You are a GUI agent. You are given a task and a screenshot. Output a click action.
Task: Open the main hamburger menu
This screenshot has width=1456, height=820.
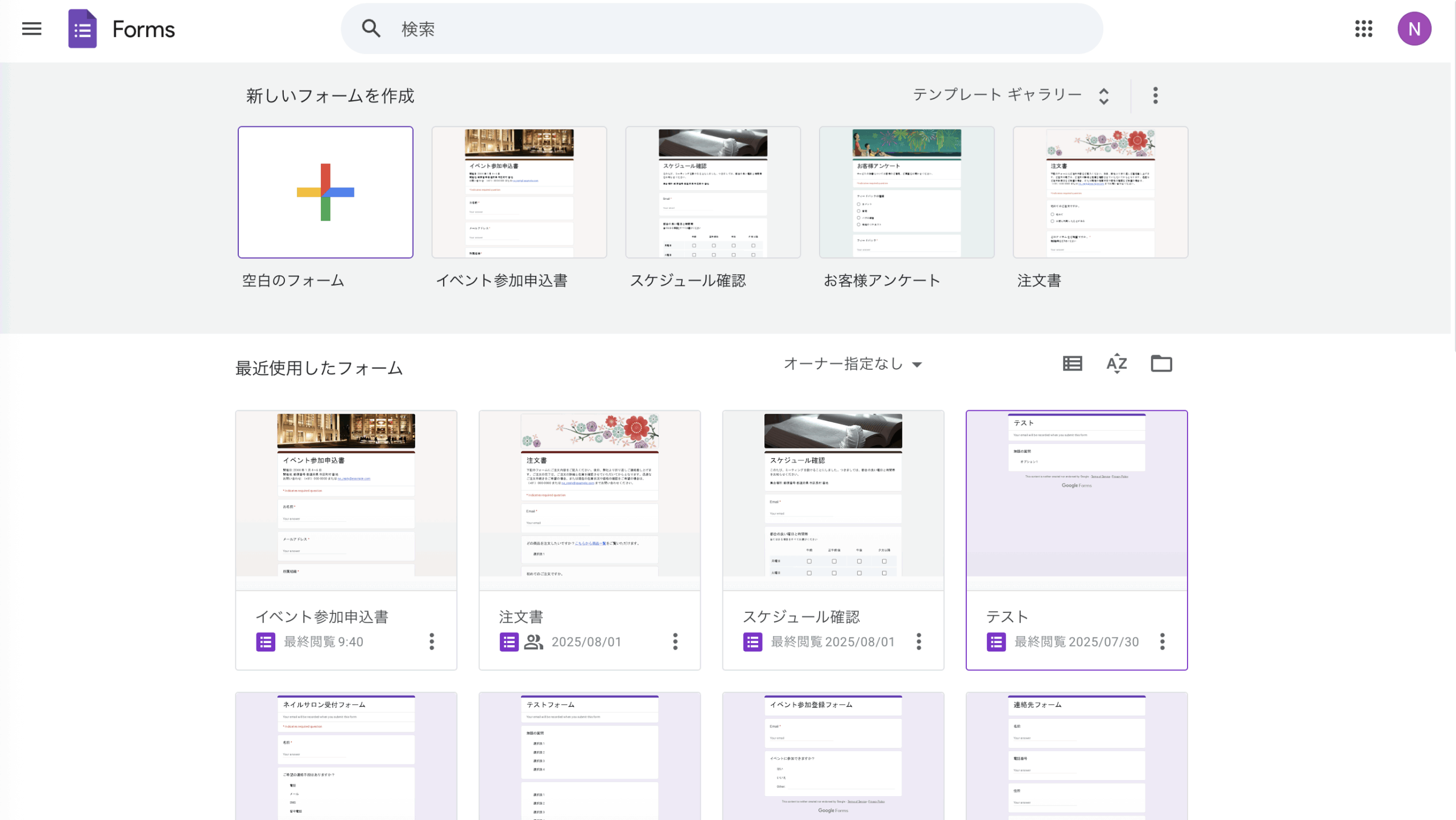32,28
